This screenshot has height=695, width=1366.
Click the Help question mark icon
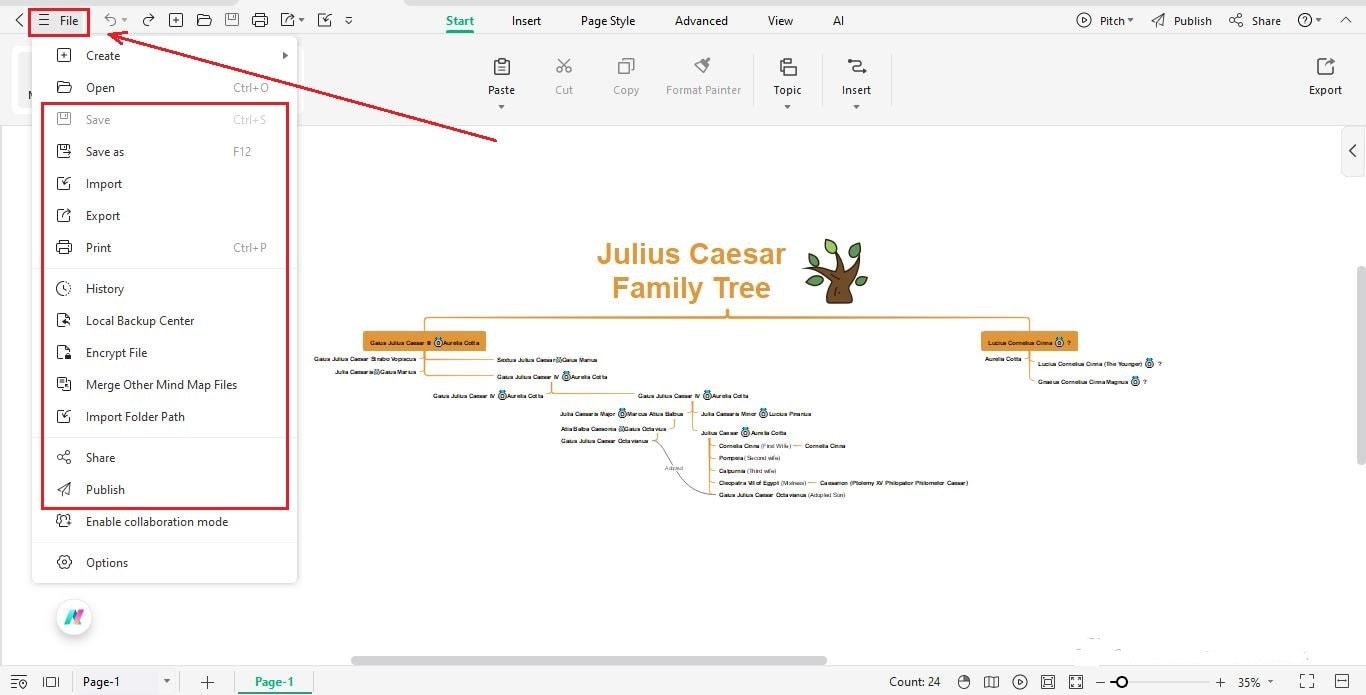pos(1304,20)
